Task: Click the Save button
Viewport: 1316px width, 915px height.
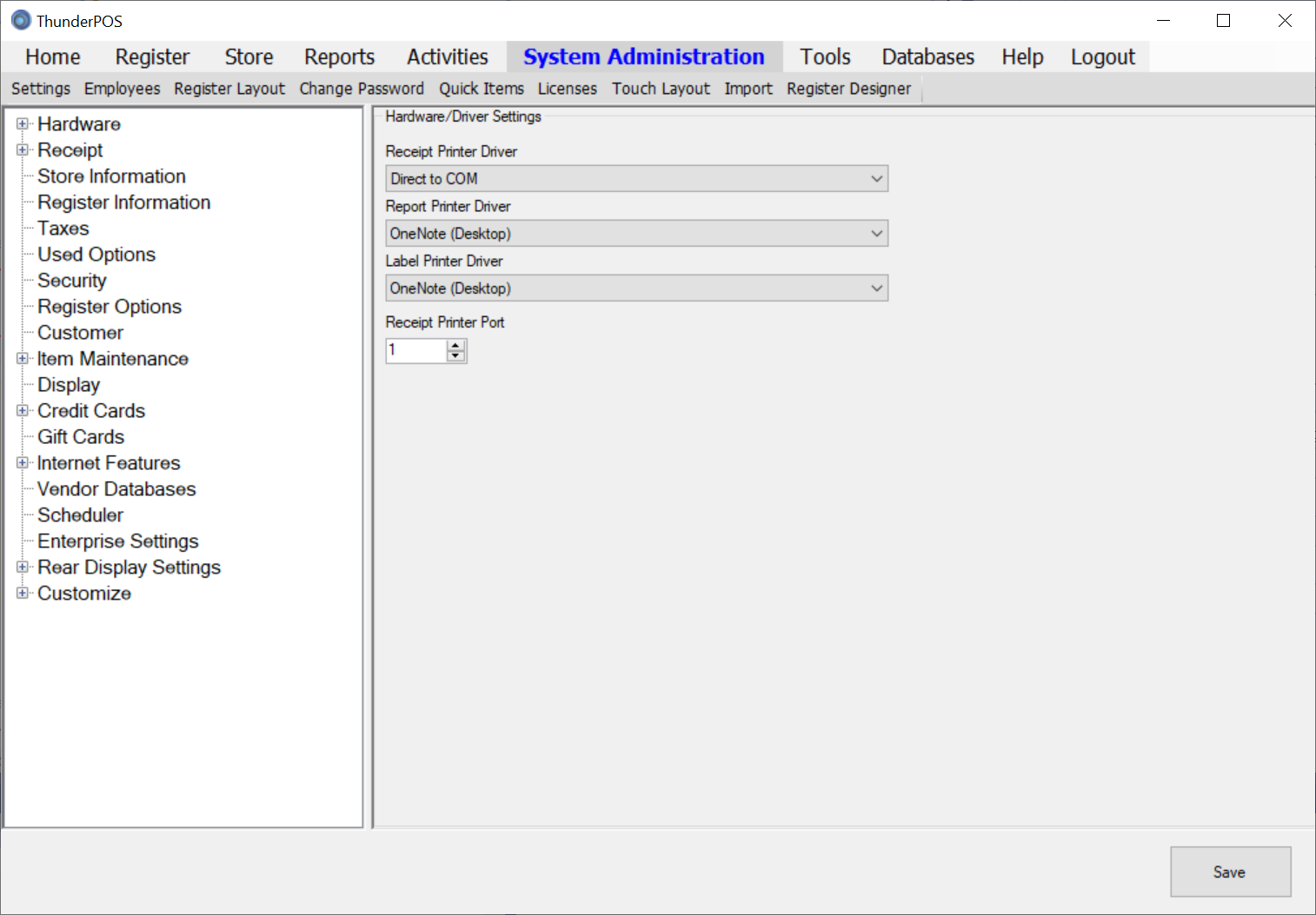Action: click(x=1229, y=872)
